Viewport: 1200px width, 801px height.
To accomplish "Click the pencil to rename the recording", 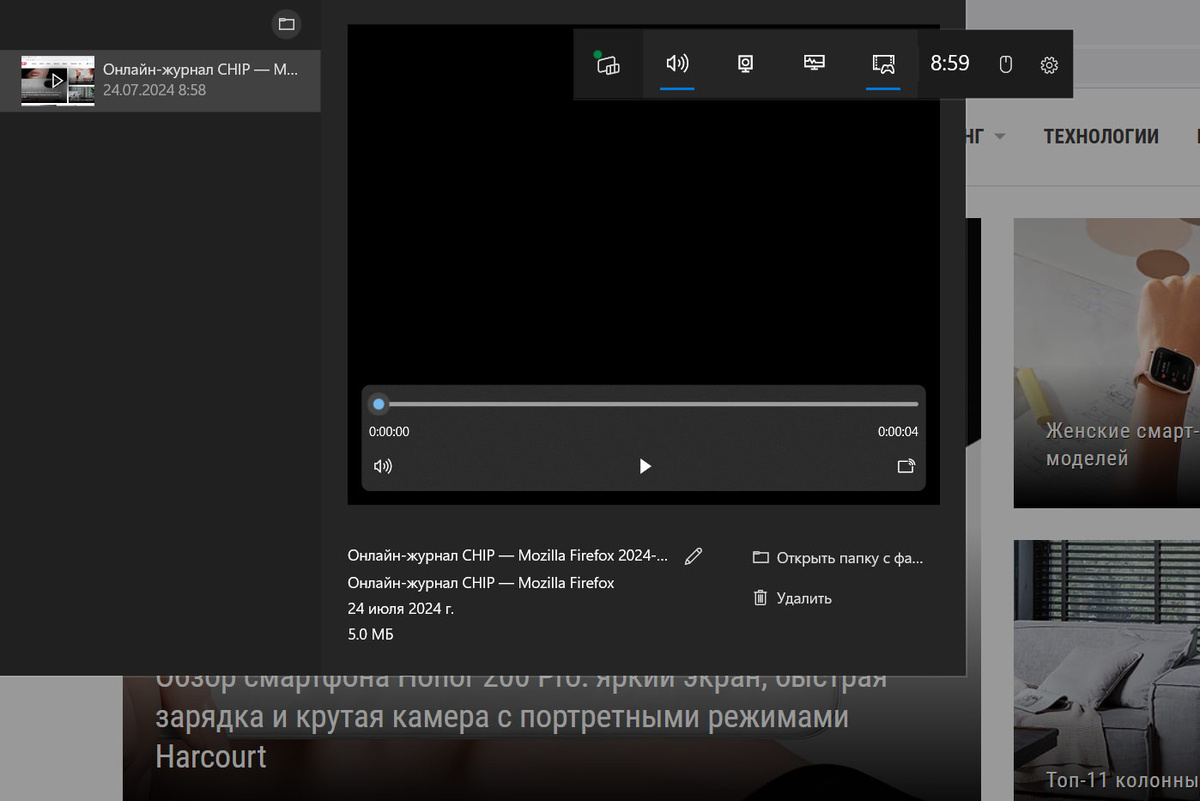I will (x=693, y=555).
